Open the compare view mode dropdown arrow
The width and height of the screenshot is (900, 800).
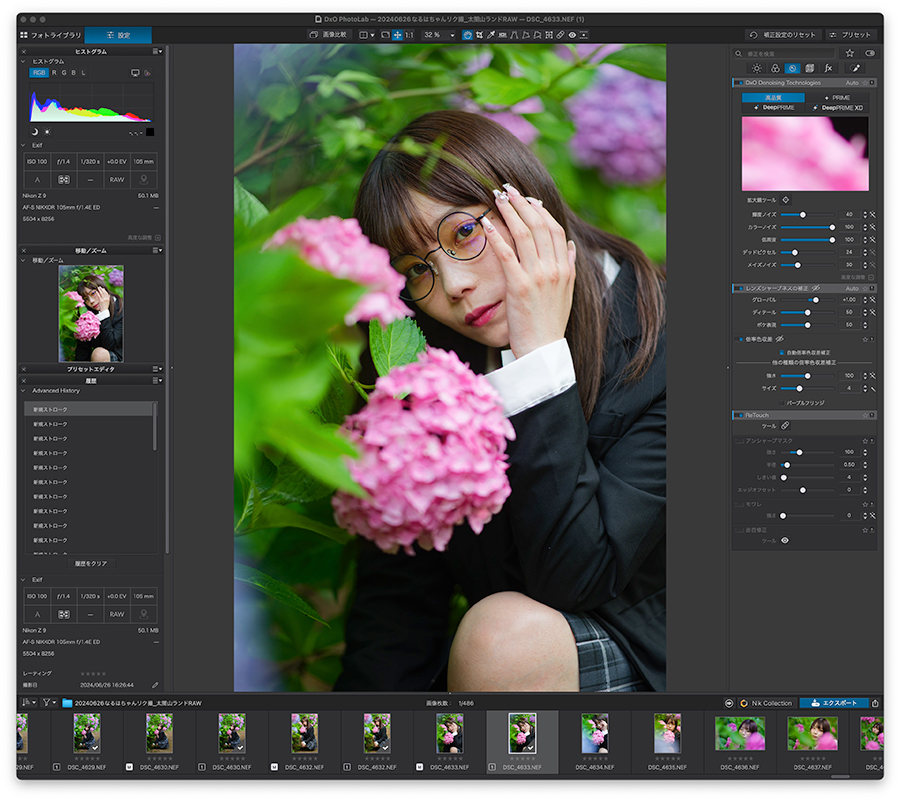click(x=373, y=36)
